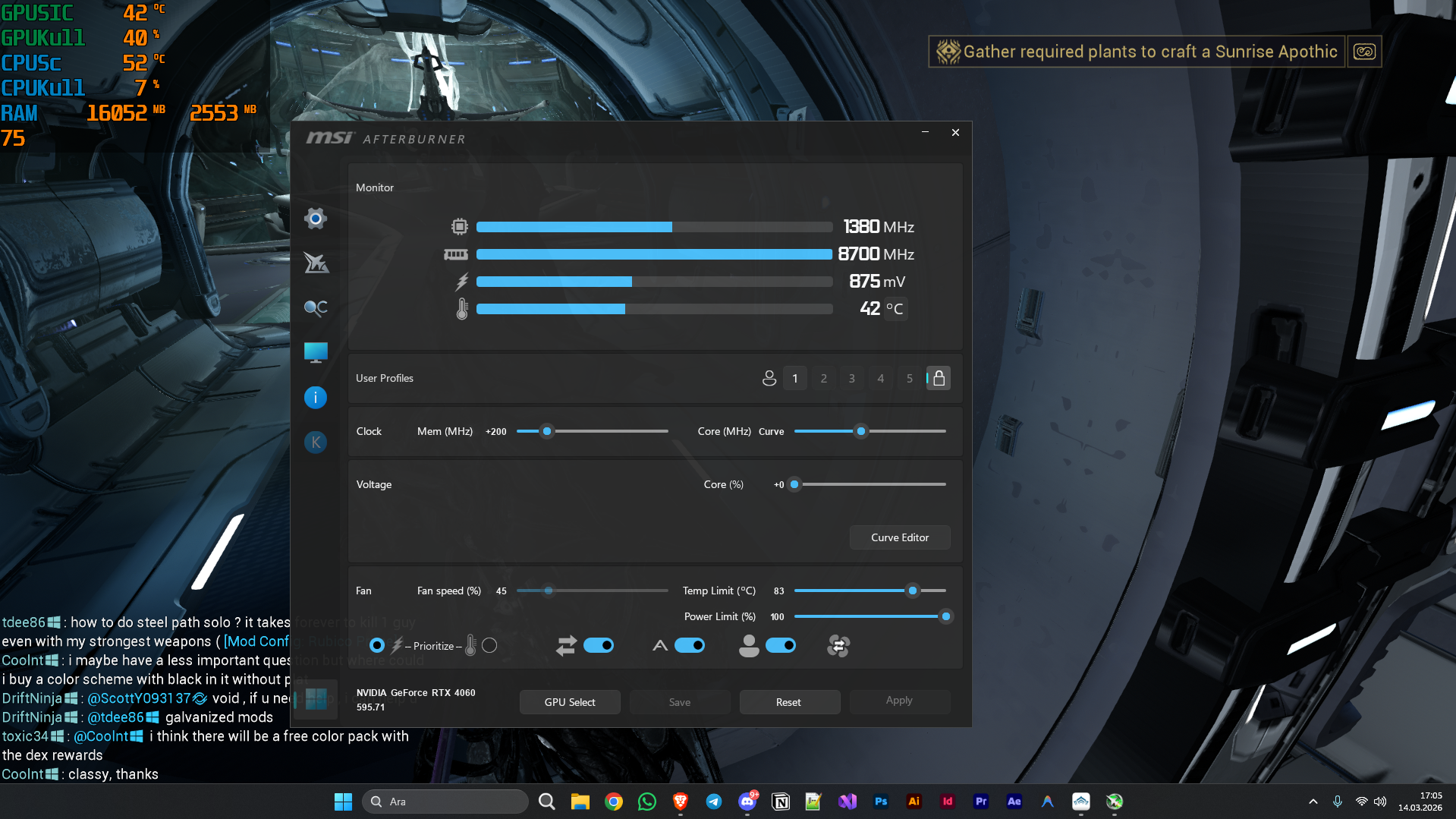Click the game quest objective banner

pos(1137,52)
